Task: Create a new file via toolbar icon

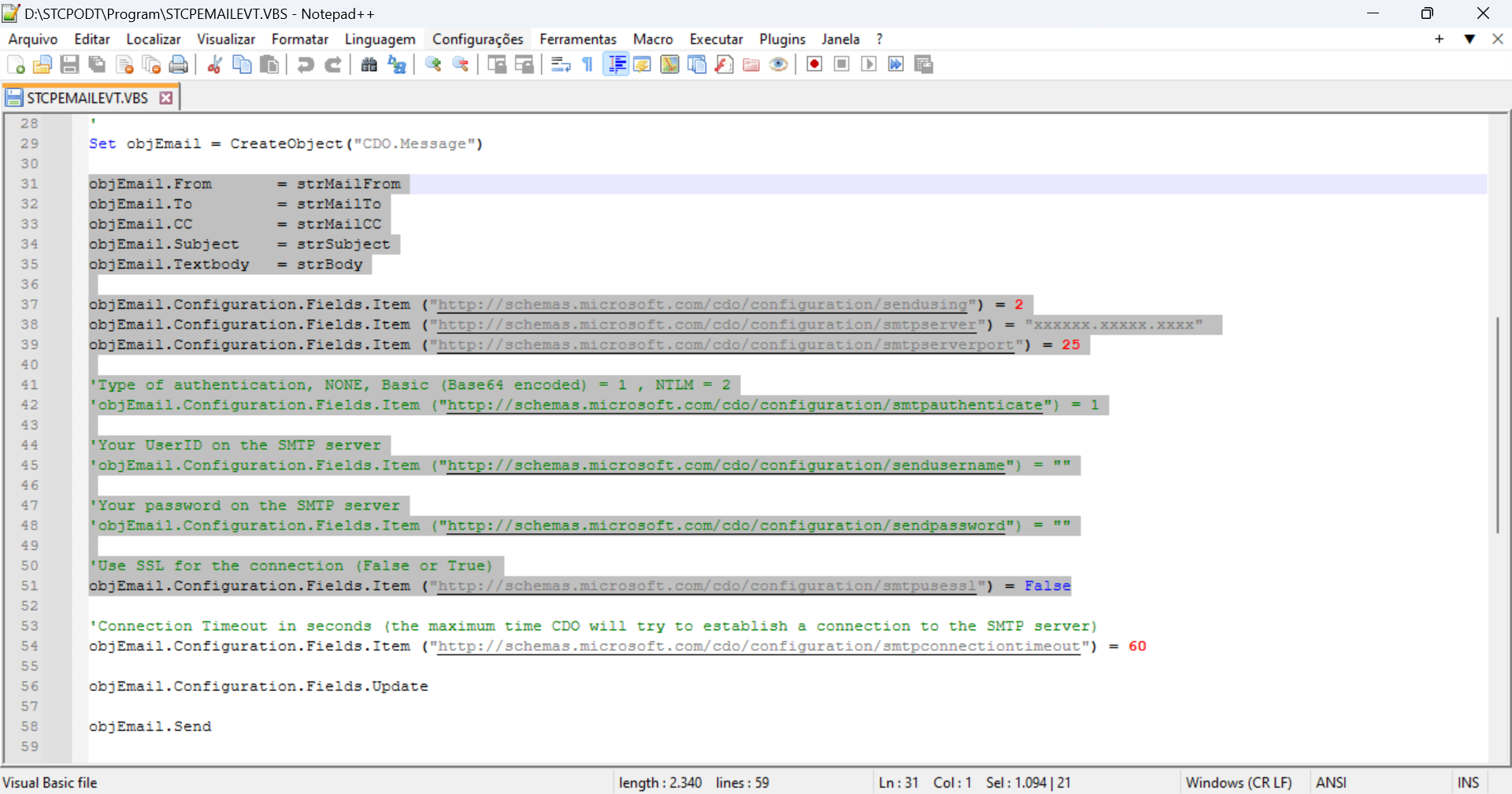Action: coord(16,65)
